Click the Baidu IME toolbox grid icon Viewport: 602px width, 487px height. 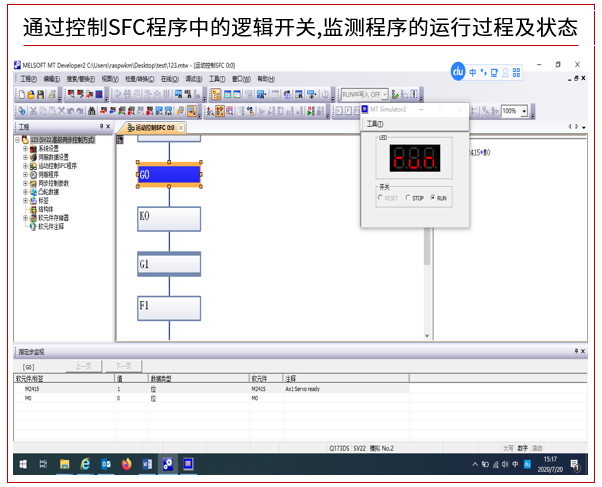[516, 72]
